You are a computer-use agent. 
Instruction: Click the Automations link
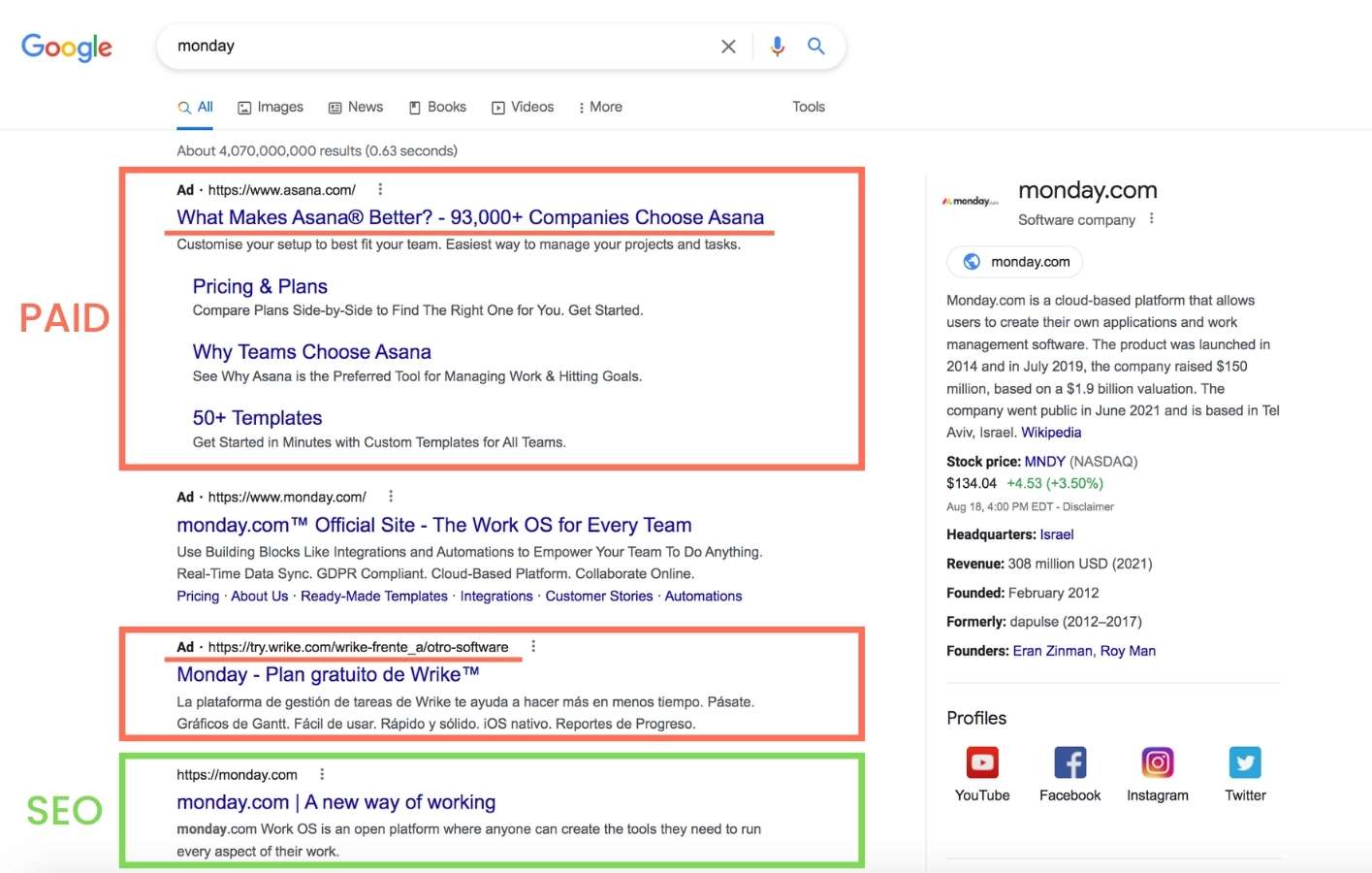(x=703, y=596)
